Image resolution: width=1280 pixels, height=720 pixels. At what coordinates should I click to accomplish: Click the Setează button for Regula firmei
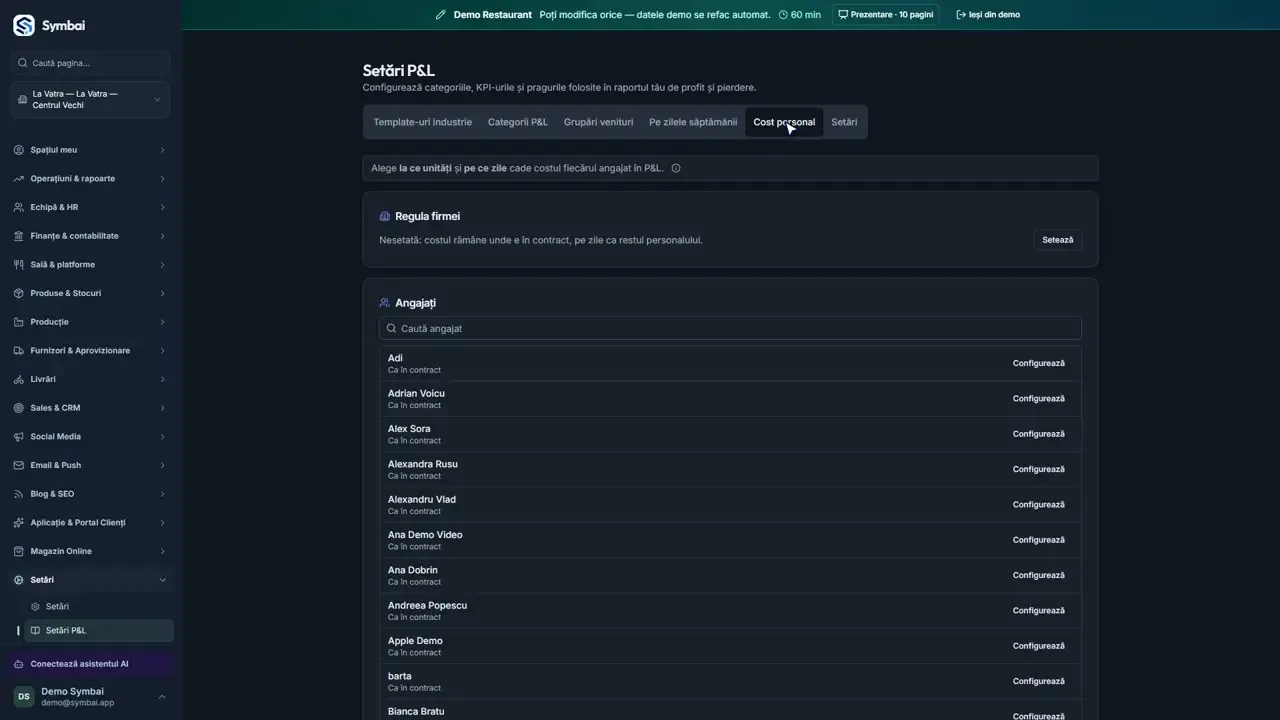(x=1057, y=240)
